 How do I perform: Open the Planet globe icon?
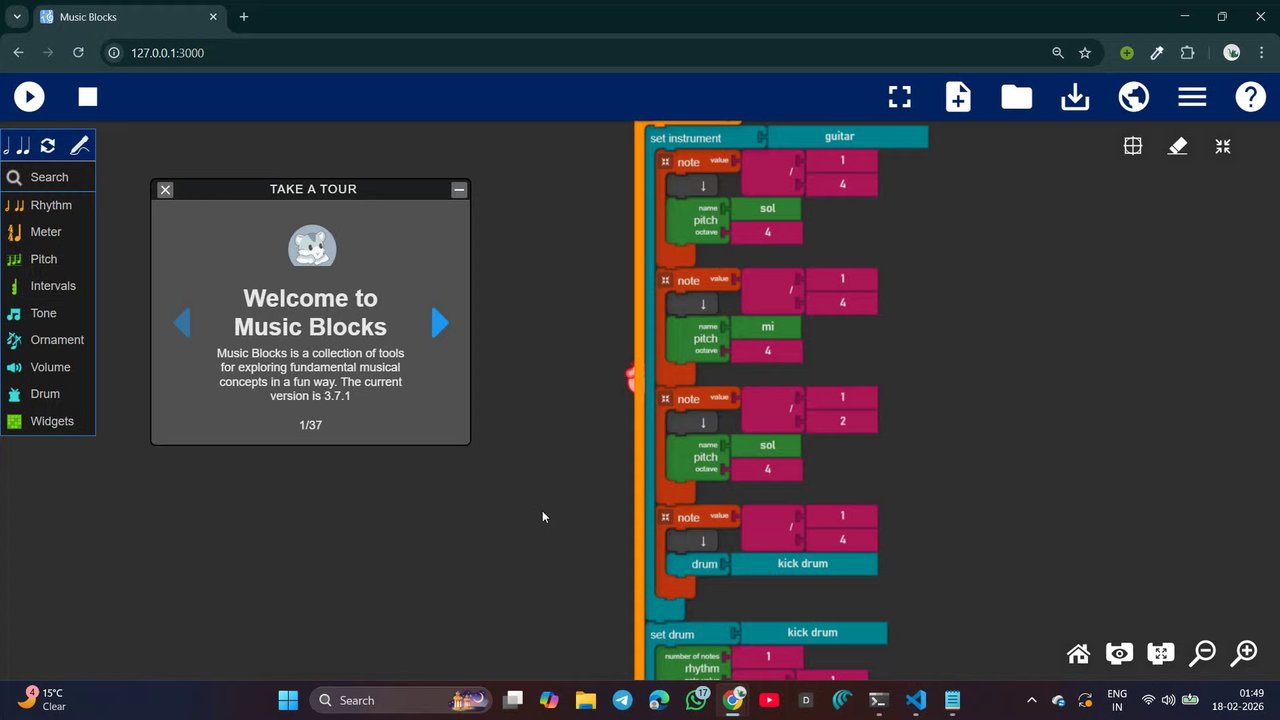(1133, 97)
